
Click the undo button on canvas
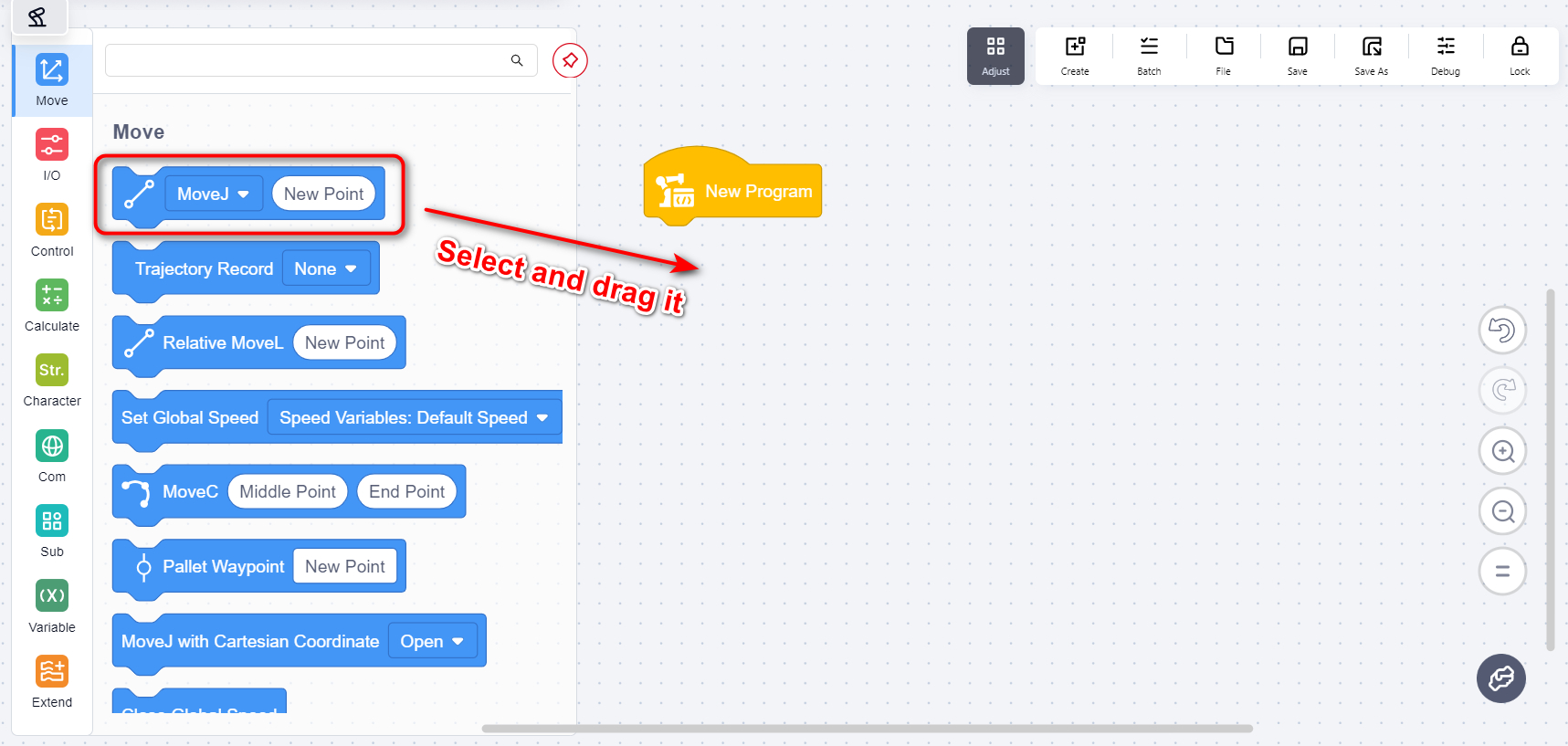point(1502,331)
